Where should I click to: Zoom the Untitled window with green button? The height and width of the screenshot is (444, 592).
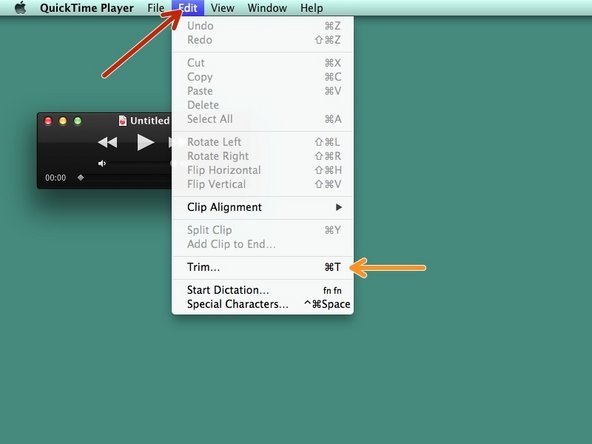point(77,121)
